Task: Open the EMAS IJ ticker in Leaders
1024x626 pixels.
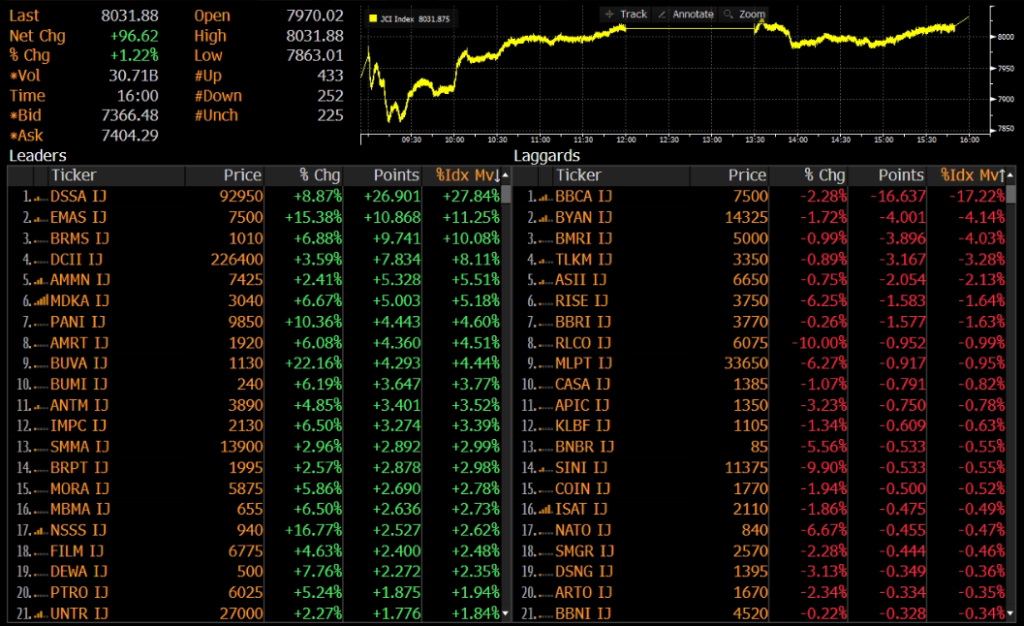Action: (79, 217)
